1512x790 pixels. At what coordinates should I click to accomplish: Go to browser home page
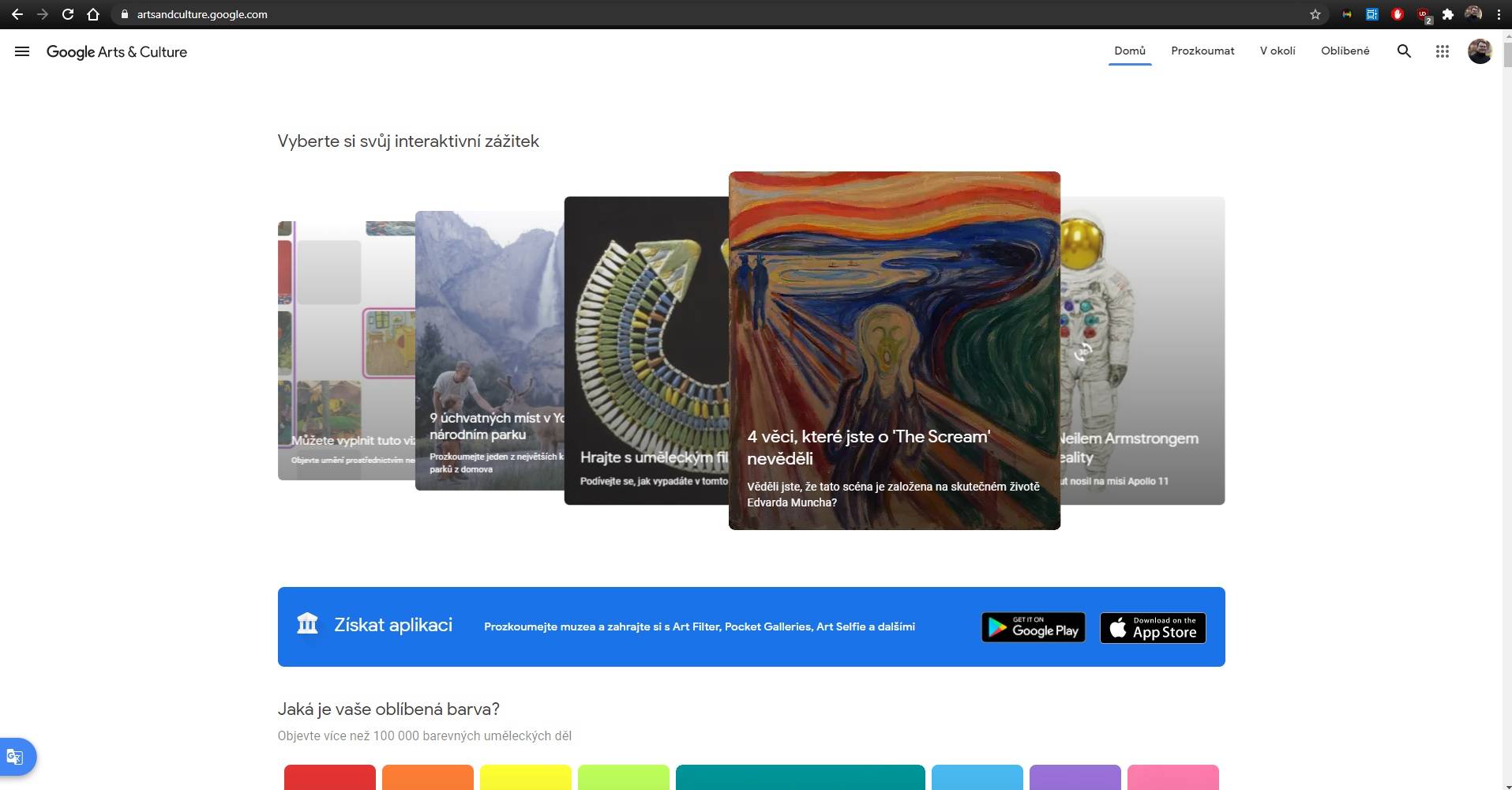point(93,14)
